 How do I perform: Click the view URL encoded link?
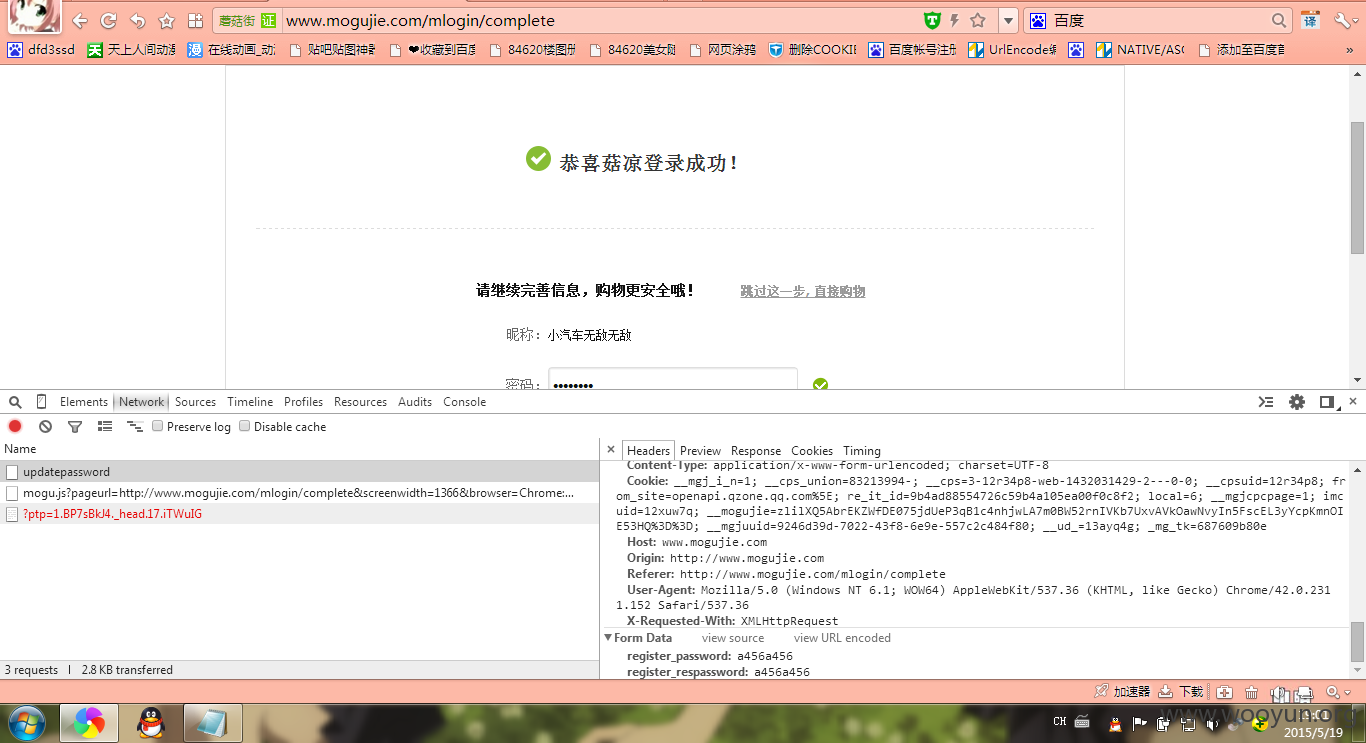tap(842, 638)
